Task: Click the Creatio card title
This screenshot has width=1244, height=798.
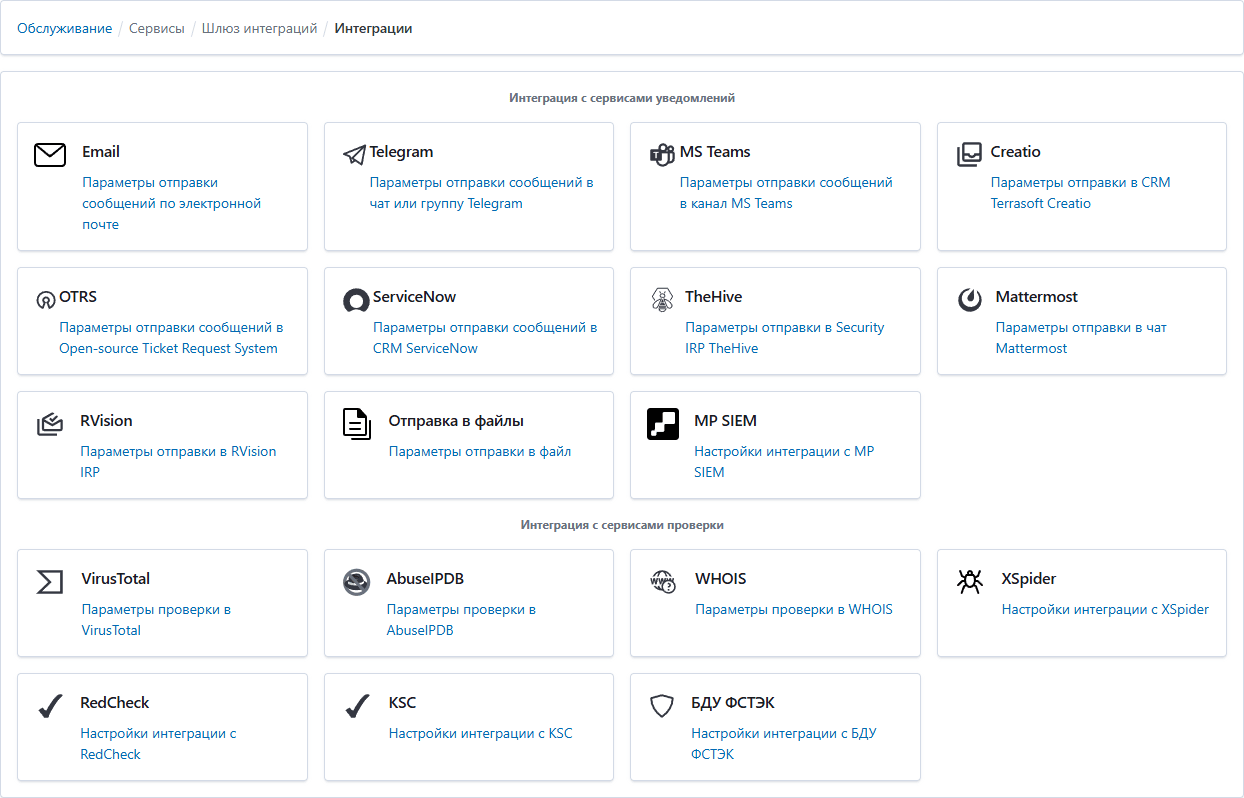Action: [1016, 152]
